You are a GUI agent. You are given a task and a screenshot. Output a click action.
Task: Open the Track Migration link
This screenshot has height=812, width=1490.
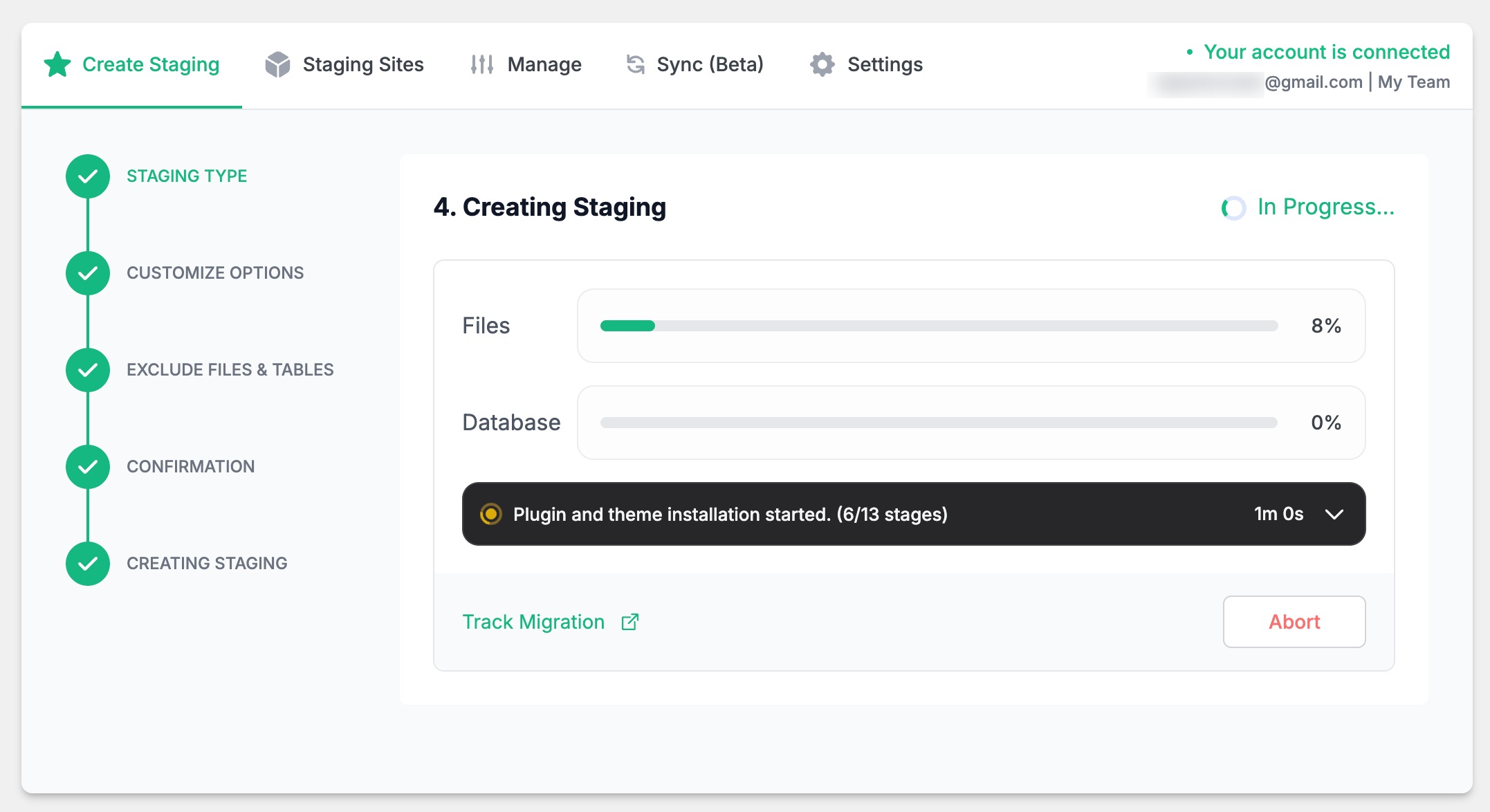pos(533,622)
